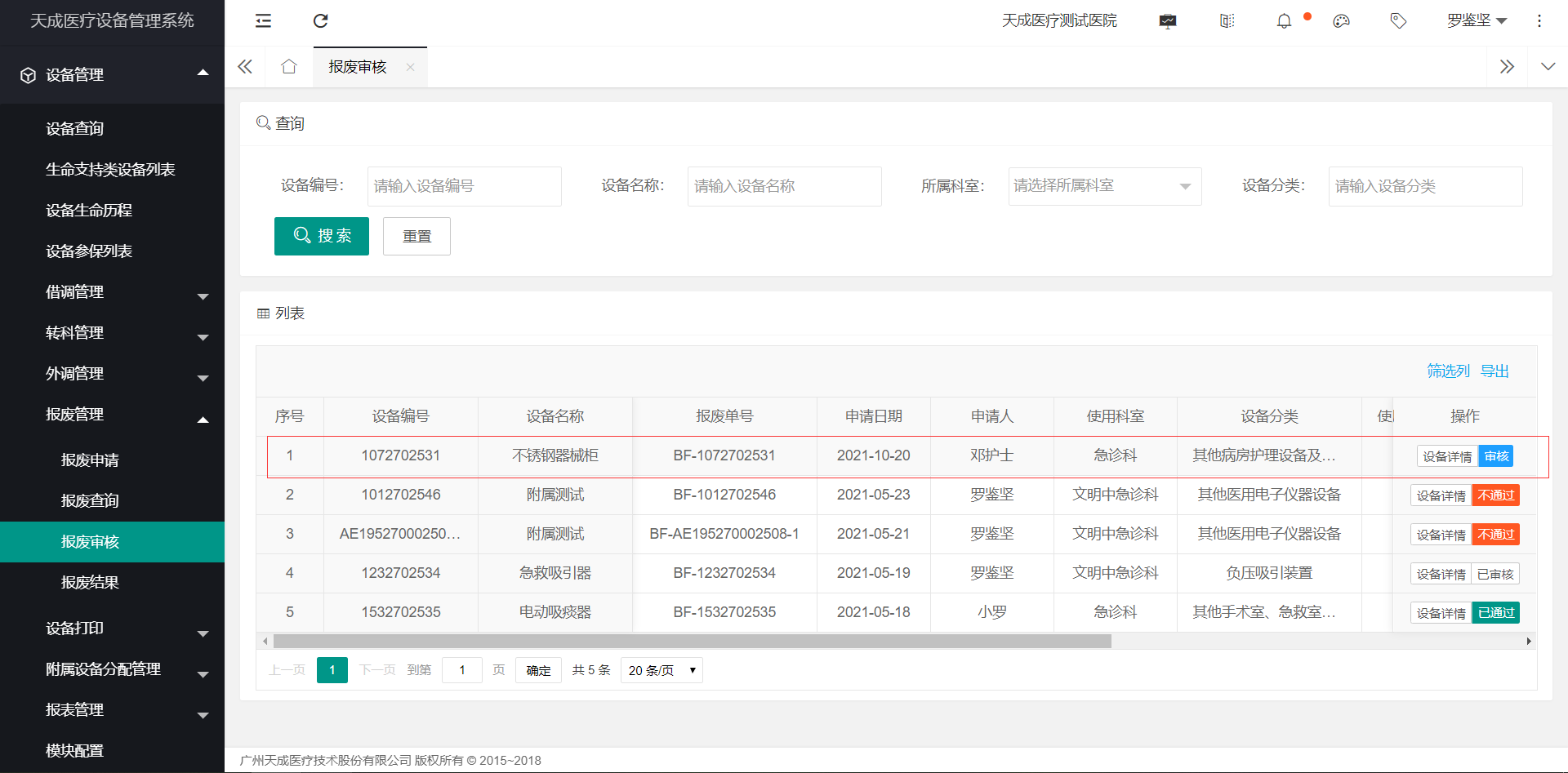This screenshot has width=1568, height=773.
Task: Click 审核 button for BF-1072702531
Action: 1496,456
